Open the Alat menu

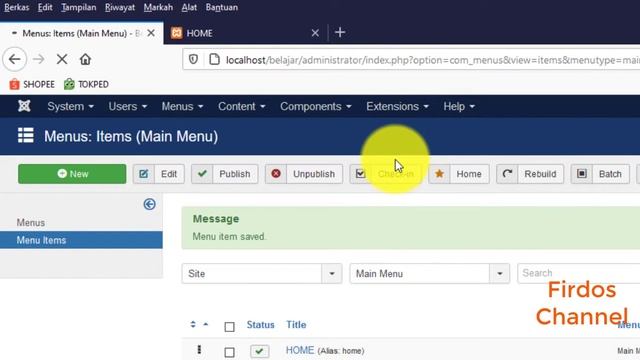tap(189, 7)
